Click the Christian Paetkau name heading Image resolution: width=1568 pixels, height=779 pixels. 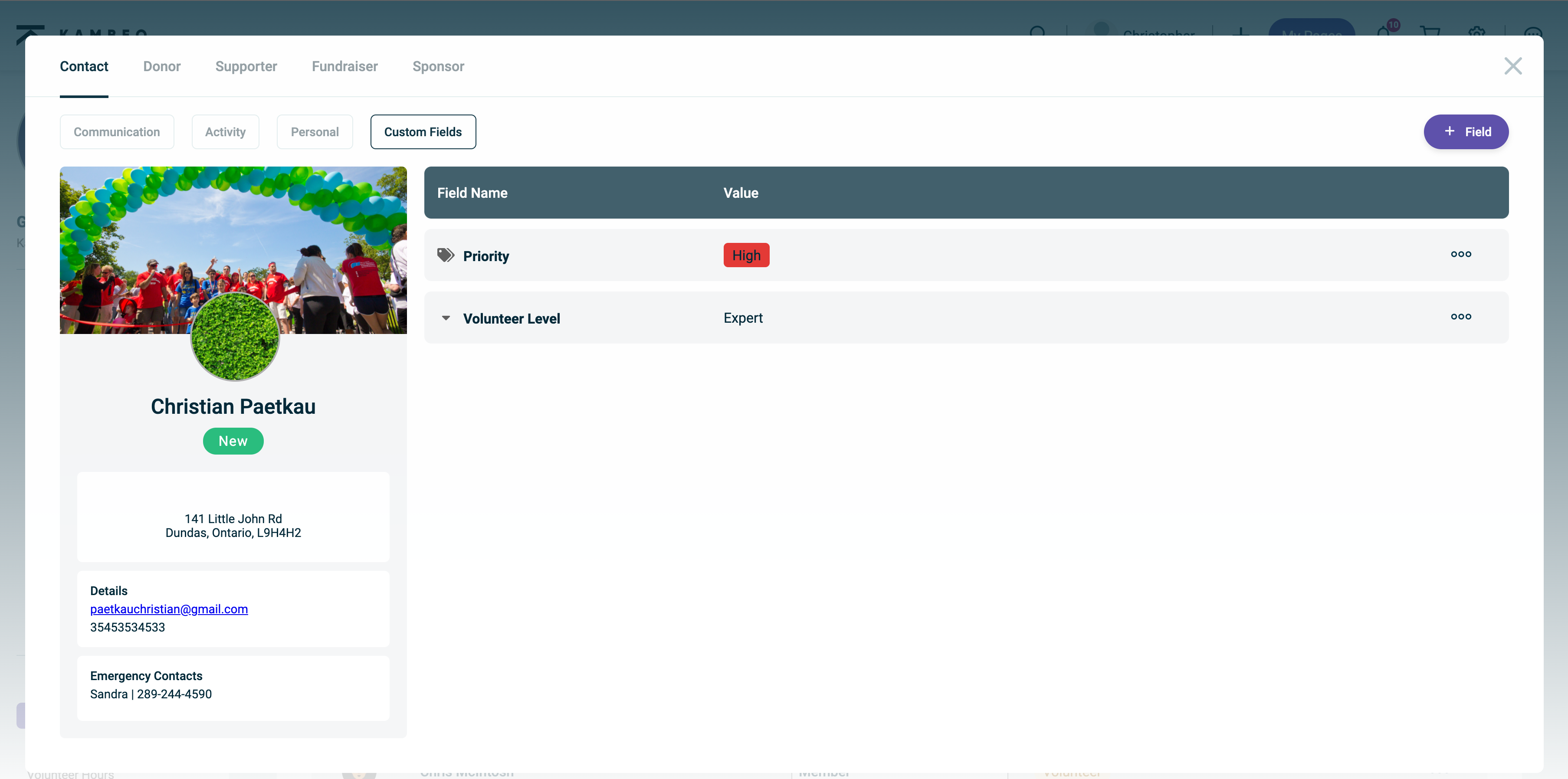(233, 406)
